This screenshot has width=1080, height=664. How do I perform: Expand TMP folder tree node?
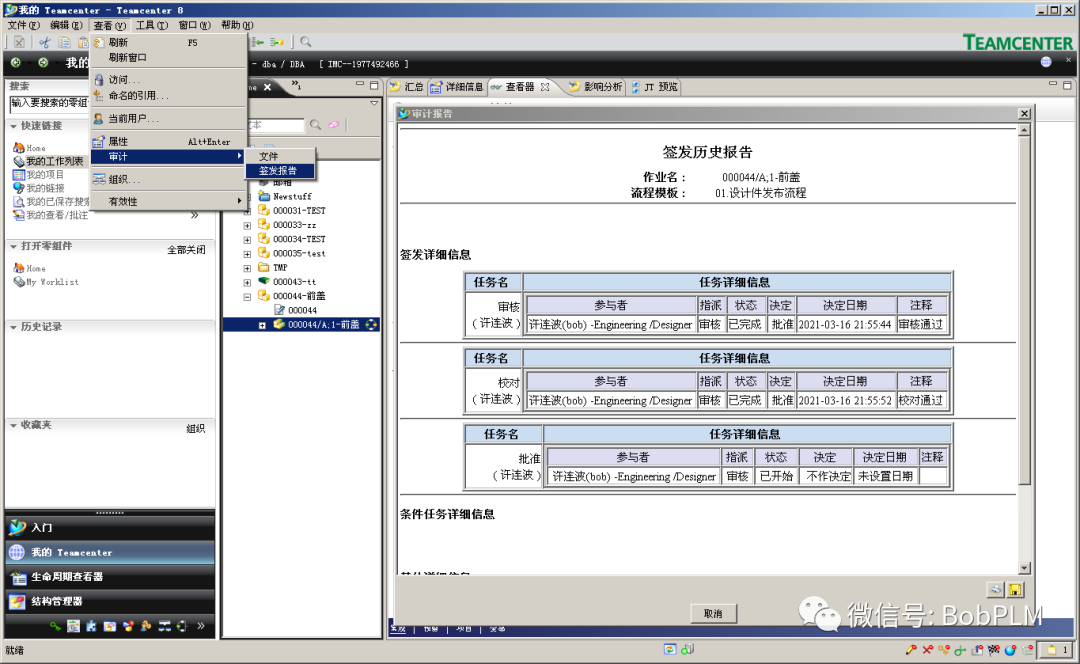click(x=247, y=268)
